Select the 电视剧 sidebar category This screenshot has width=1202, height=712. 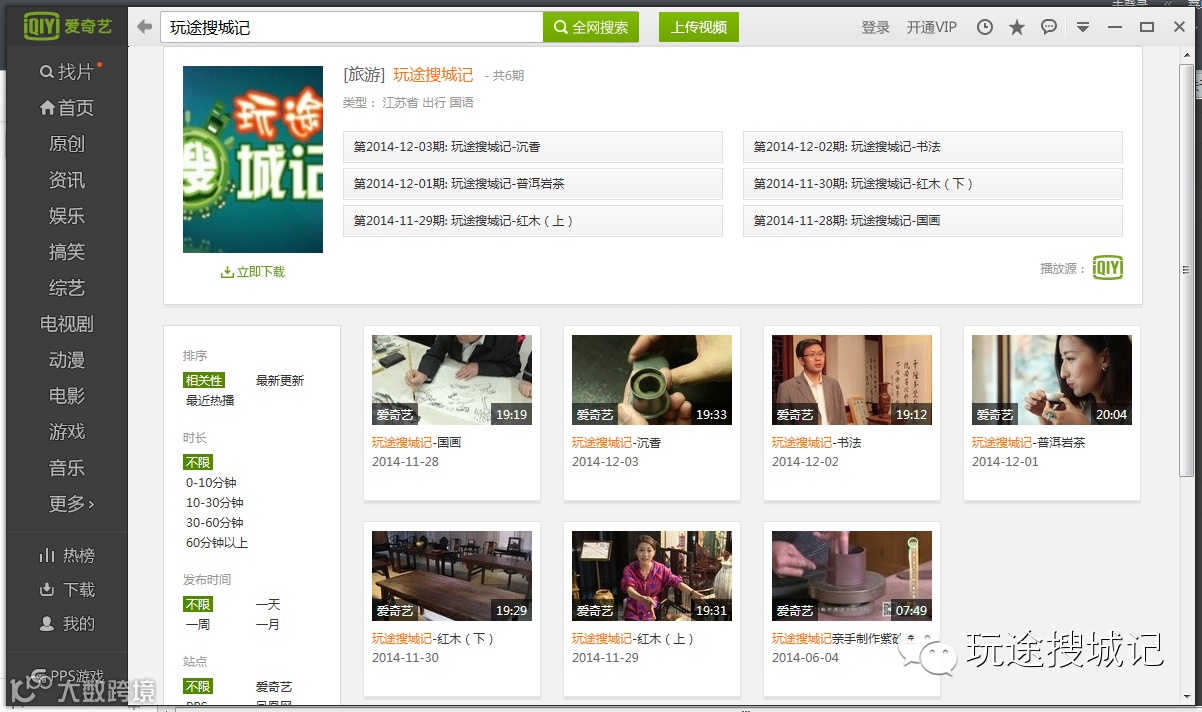[x=67, y=324]
